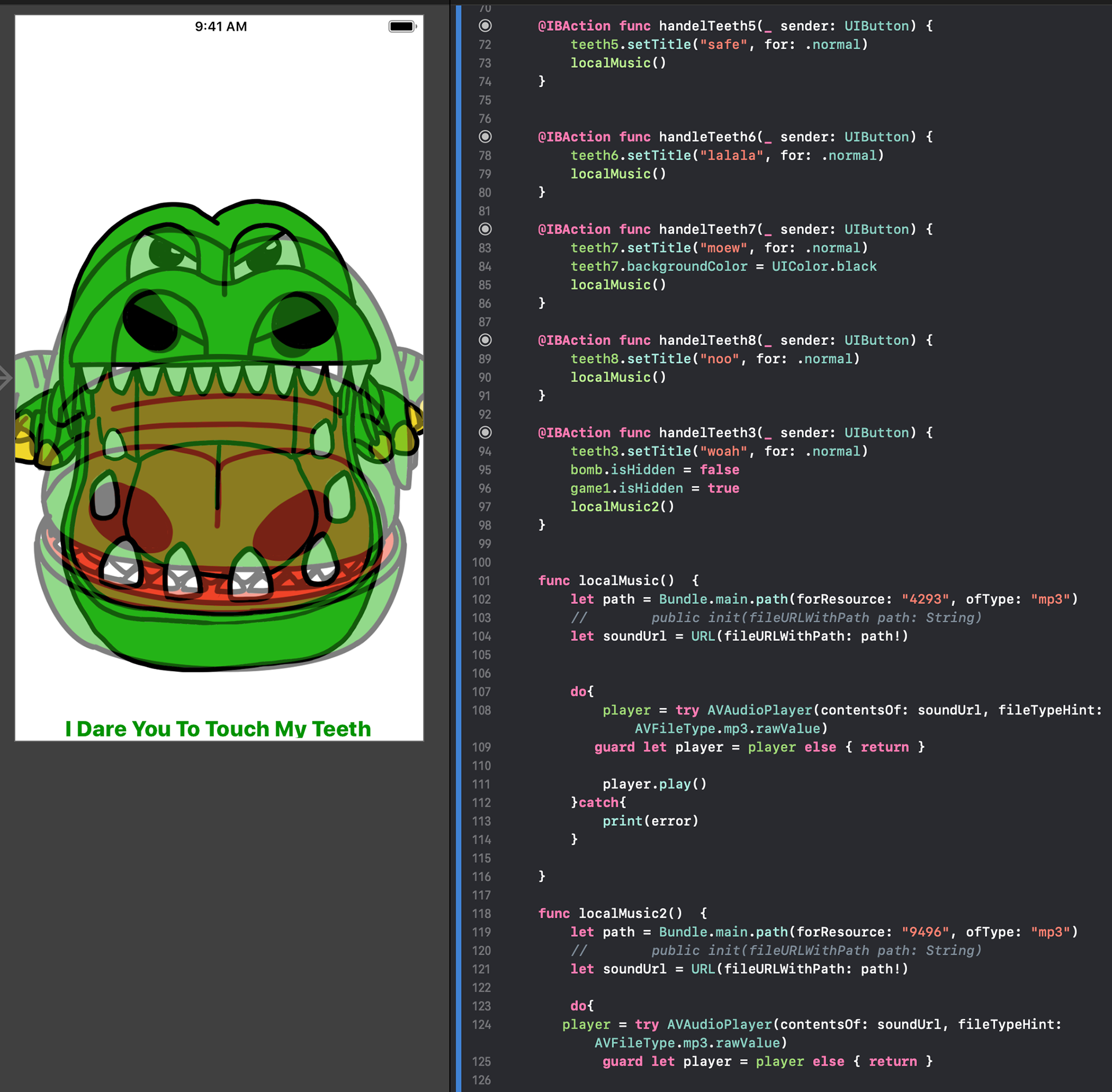Click line number 124 in the gutter
The image size is (1112, 1092).
pyautogui.click(x=482, y=1025)
